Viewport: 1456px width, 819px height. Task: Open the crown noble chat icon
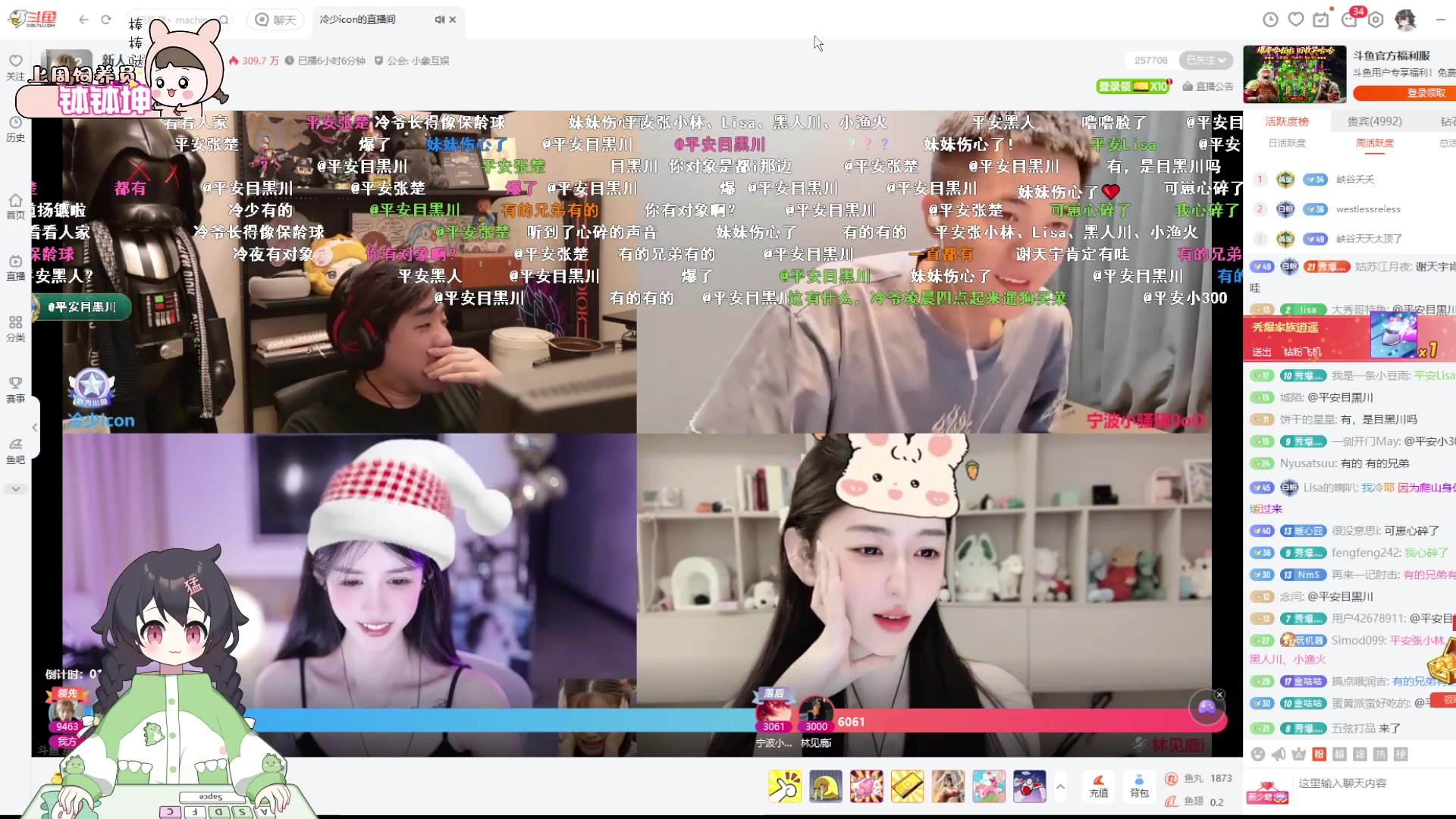(x=1299, y=754)
